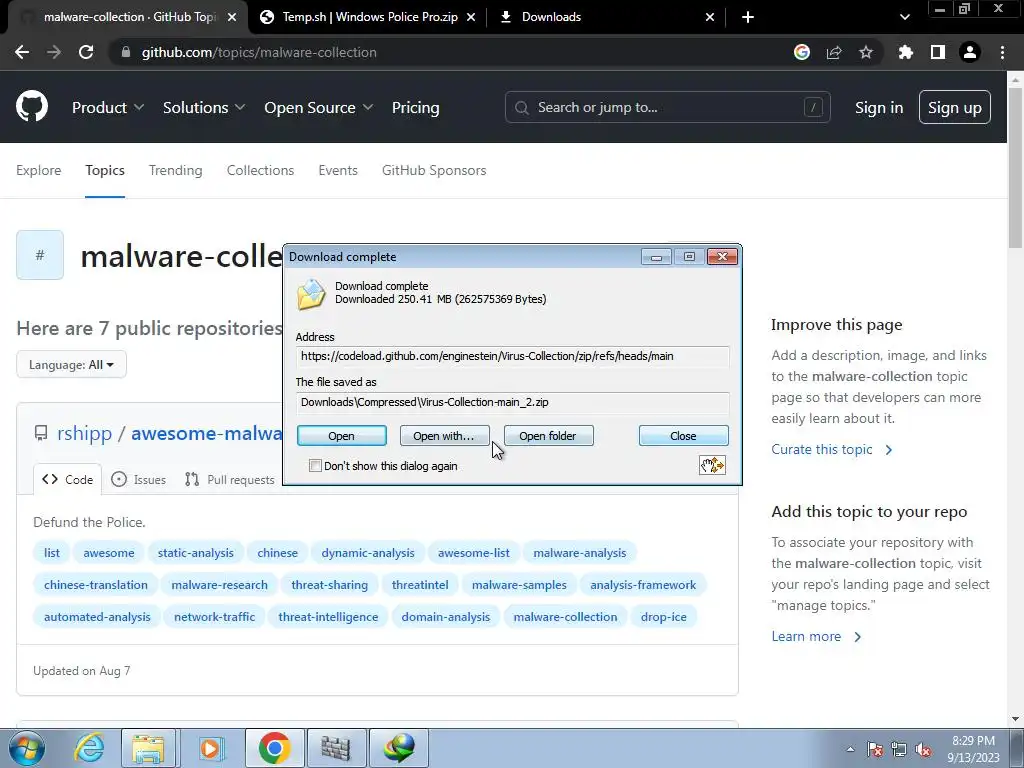Open the rshipp user link
The image size is (1024, 768).
pos(84,433)
